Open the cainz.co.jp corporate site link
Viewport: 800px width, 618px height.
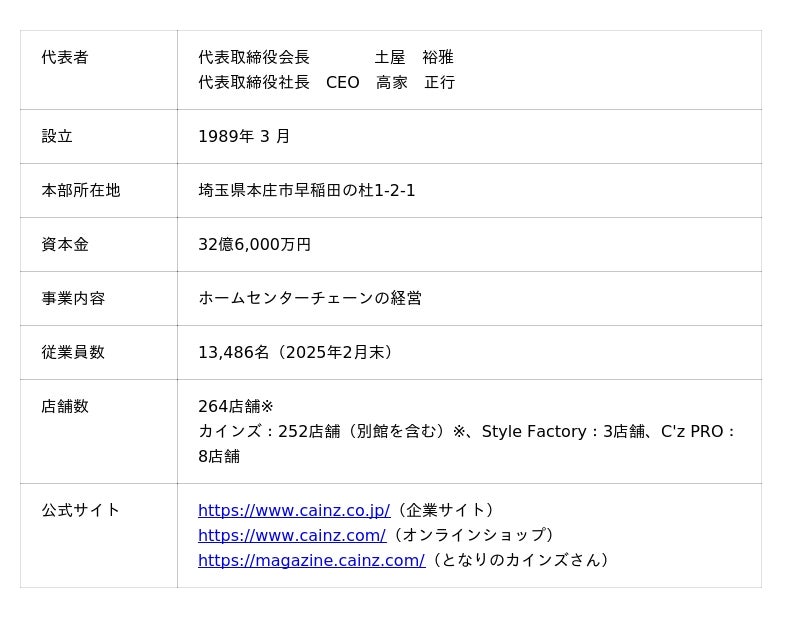click(293, 511)
